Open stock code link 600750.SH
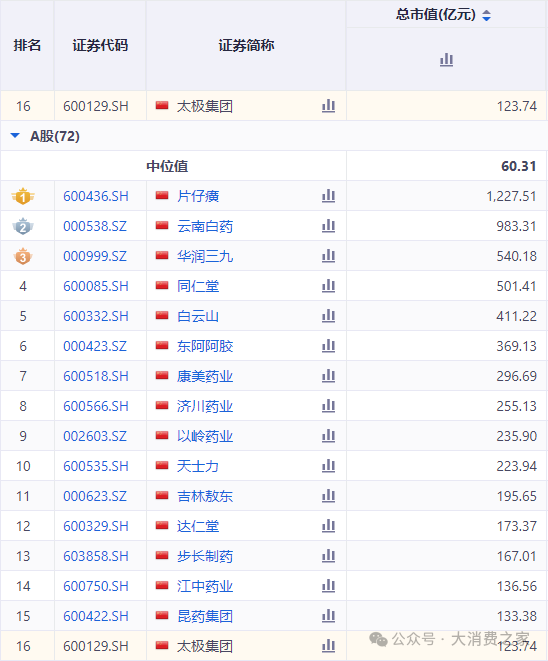 (x=96, y=586)
